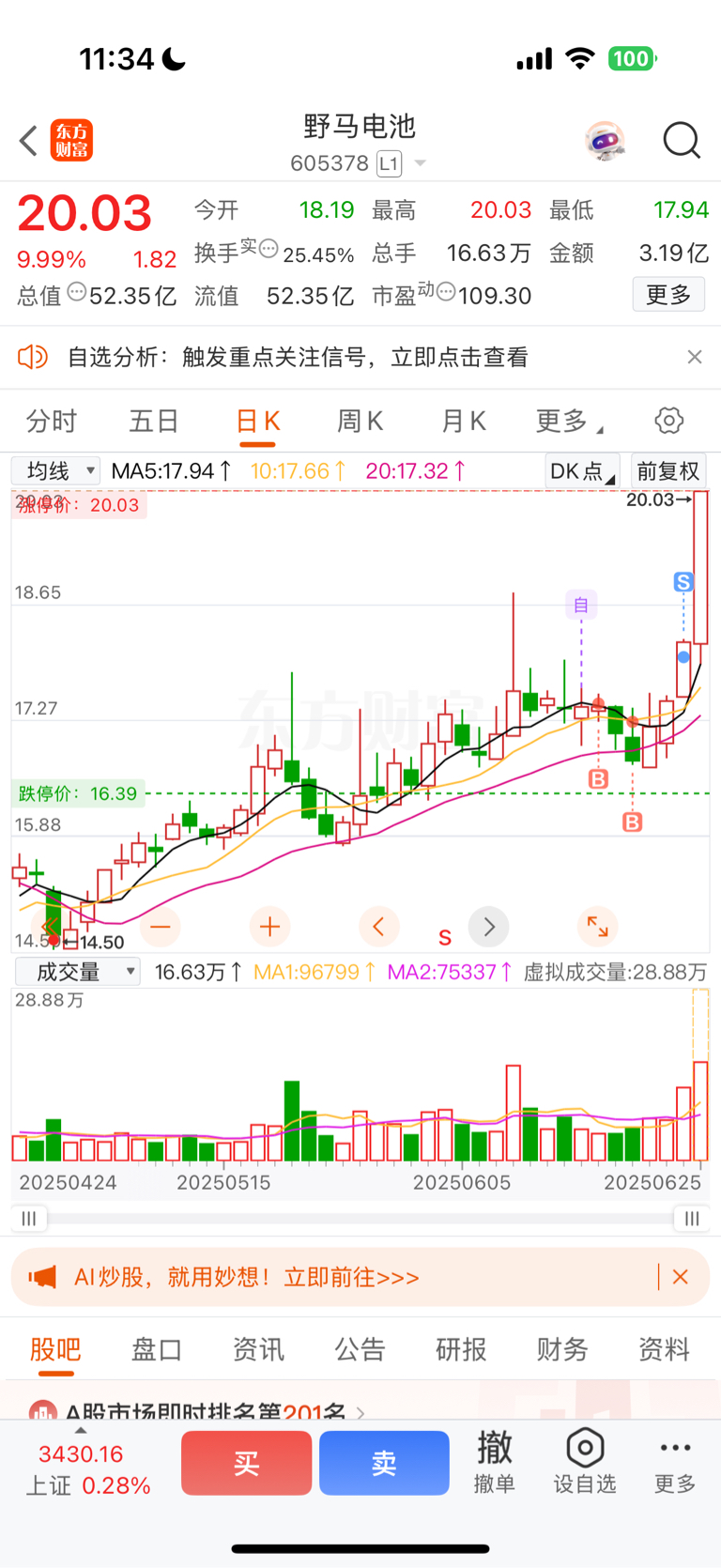Grab right range slider handle
This screenshot has width=721, height=1568.
pos(692,1219)
